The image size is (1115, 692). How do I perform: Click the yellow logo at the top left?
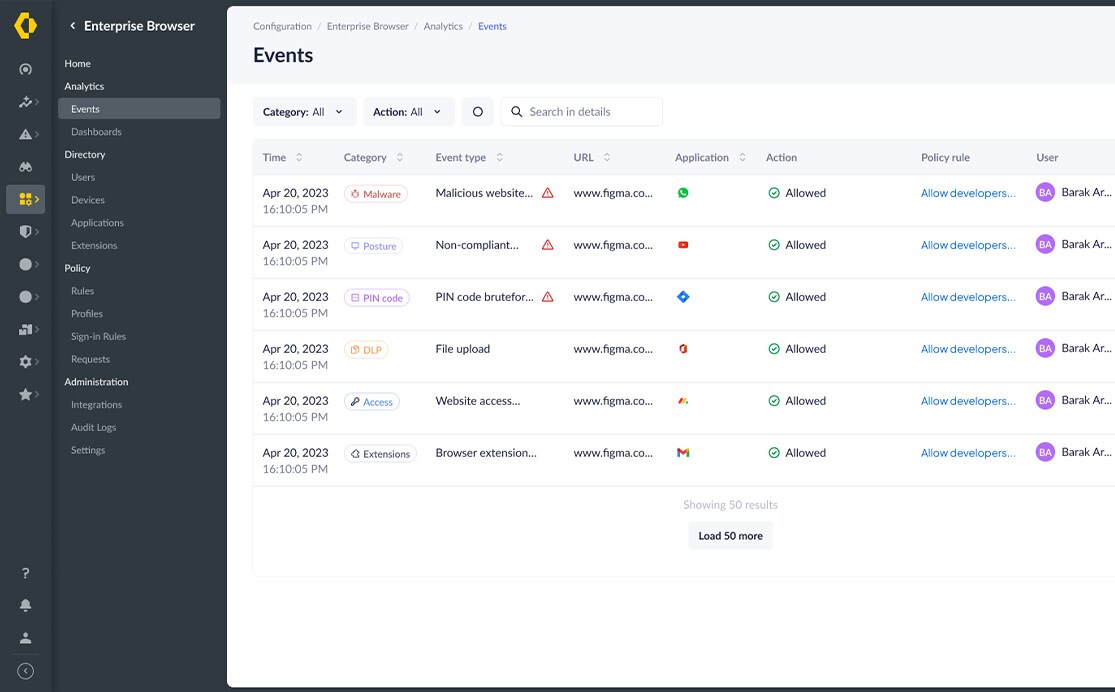[x=25, y=25]
